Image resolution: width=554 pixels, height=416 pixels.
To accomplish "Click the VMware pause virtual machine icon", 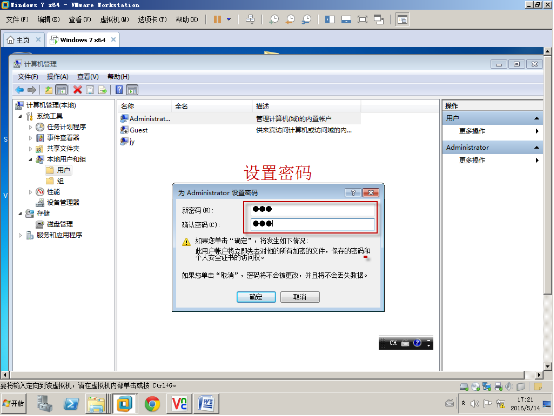I will 217,19.
